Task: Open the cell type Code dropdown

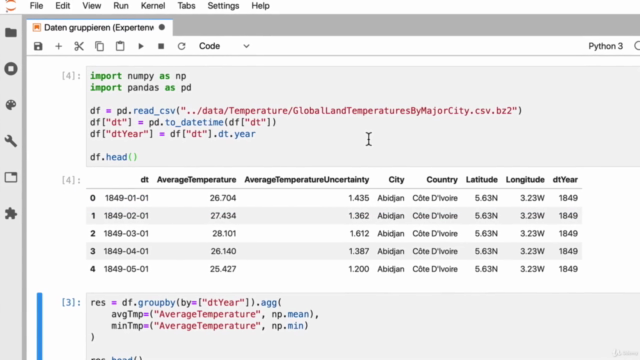Action: [x=224, y=46]
